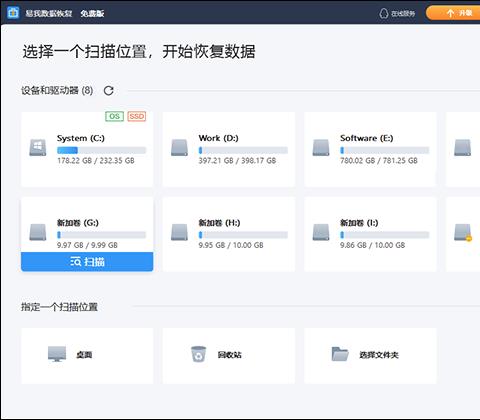Select the Software (E:) drive icon
The height and width of the screenshot is (420, 480).
(321, 148)
